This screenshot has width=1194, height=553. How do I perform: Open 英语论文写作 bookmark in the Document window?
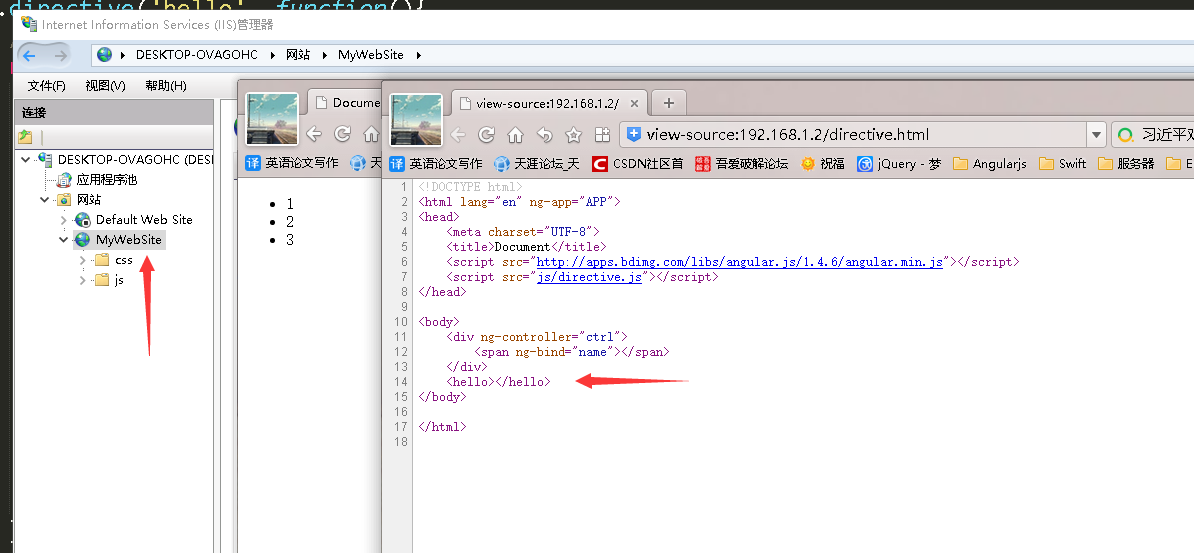[x=292, y=162]
